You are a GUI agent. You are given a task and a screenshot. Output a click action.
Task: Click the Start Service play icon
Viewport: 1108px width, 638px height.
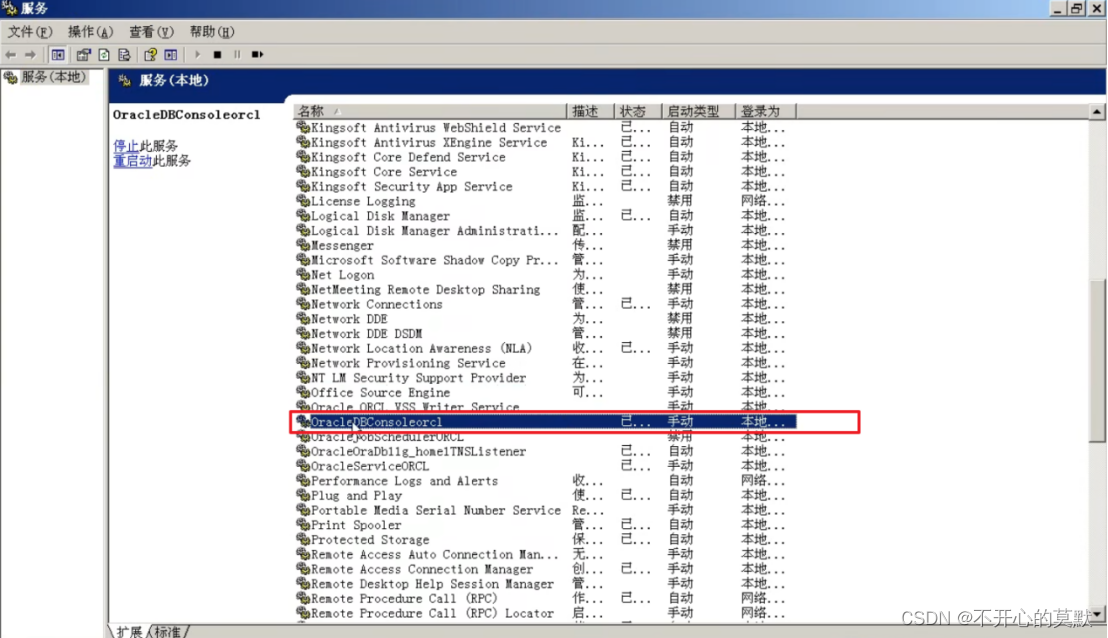point(197,54)
